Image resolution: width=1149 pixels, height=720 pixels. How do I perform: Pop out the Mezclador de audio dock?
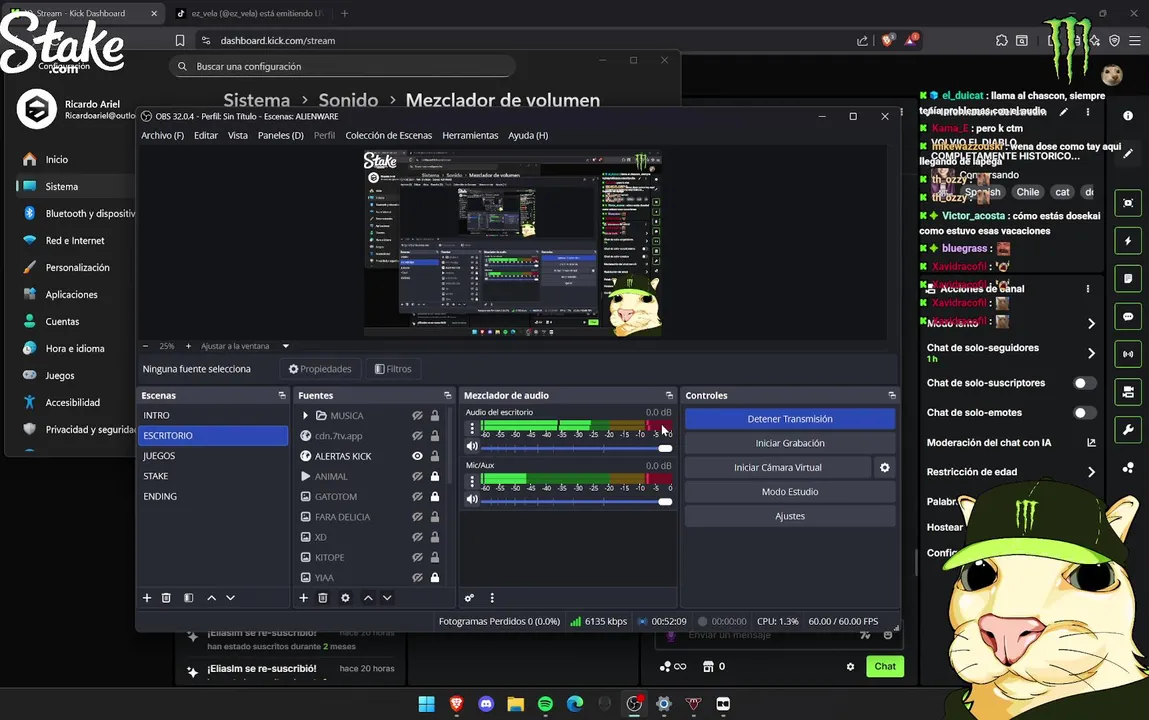[669, 396]
